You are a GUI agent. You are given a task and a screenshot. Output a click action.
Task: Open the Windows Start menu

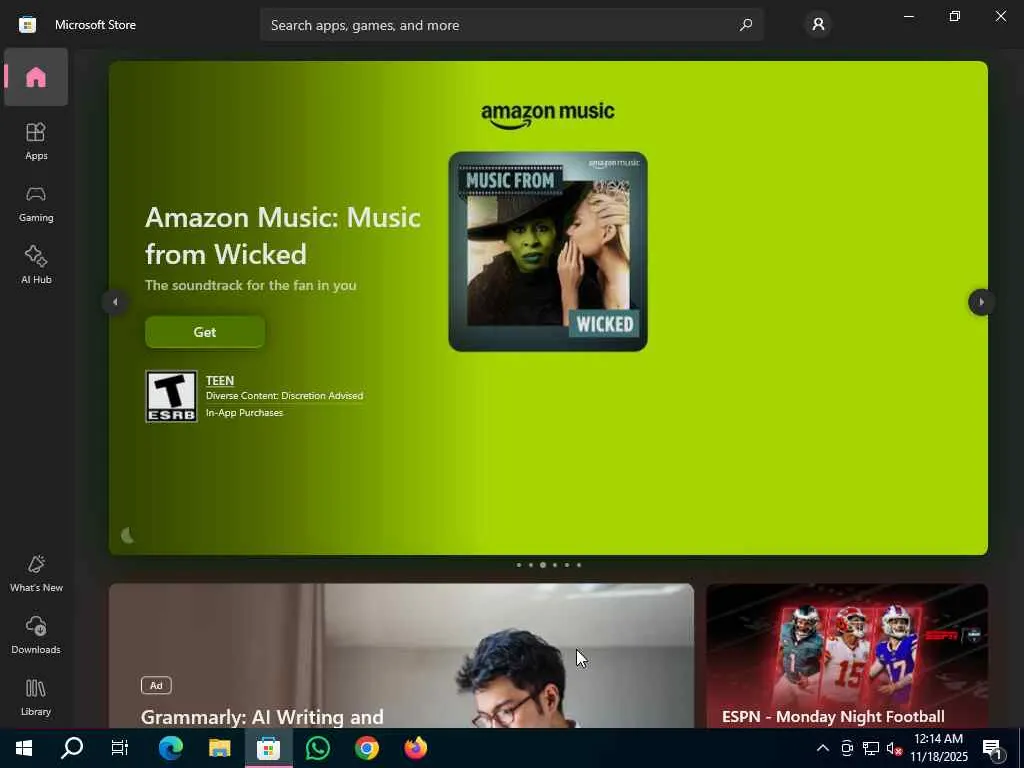24,748
